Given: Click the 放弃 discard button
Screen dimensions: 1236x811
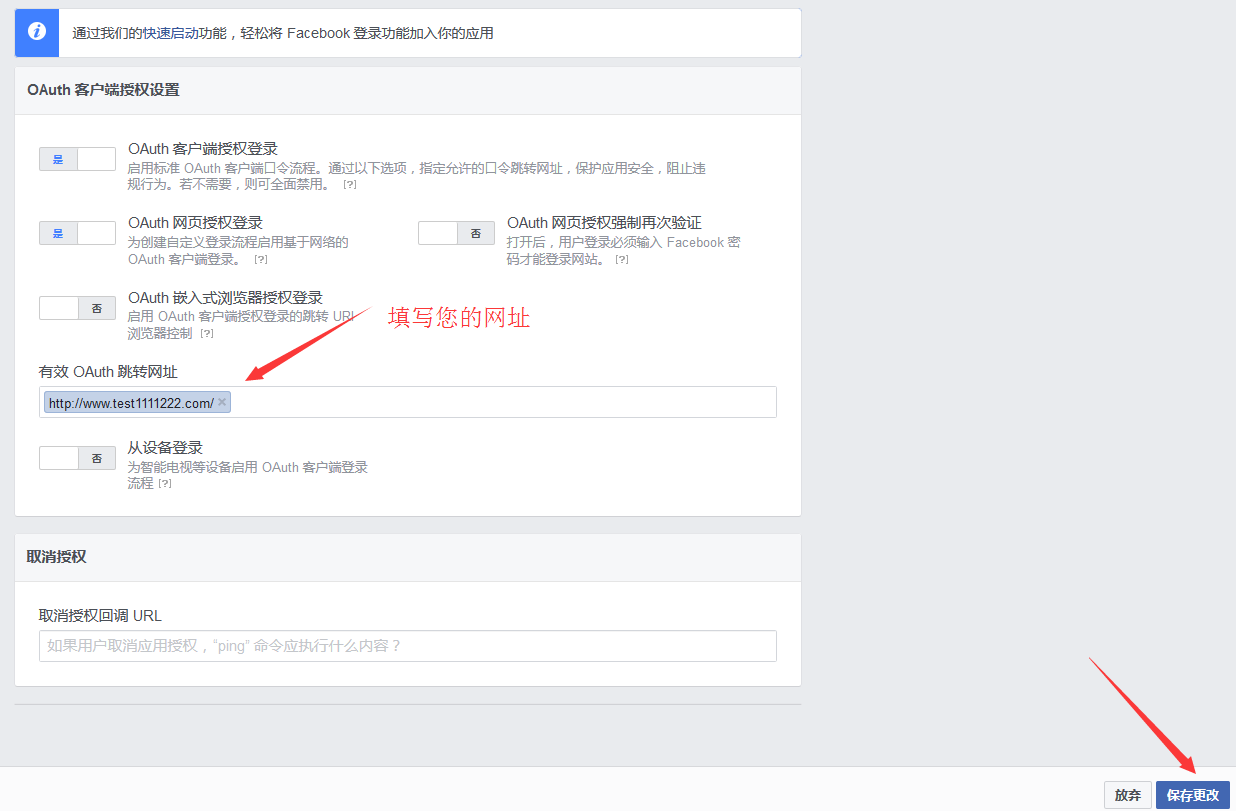Looking at the screenshot, I should [x=1128, y=795].
